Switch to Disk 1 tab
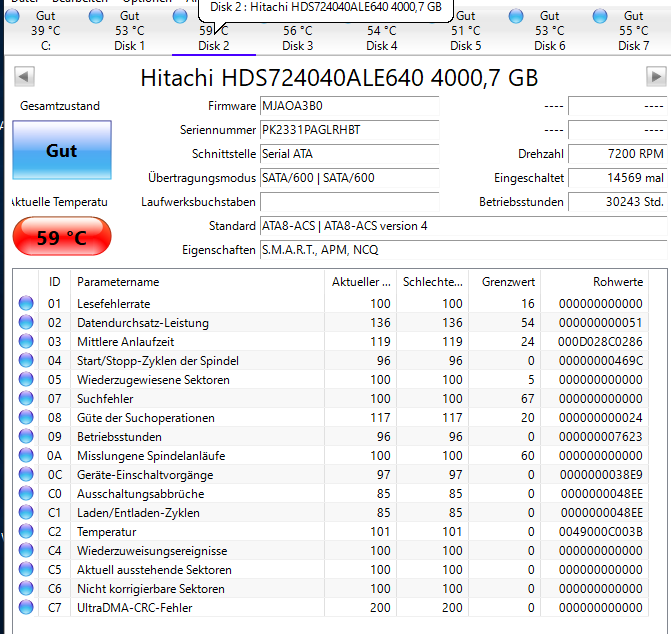Screen dimensions: 671x634 pyautogui.click(x=130, y=31)
